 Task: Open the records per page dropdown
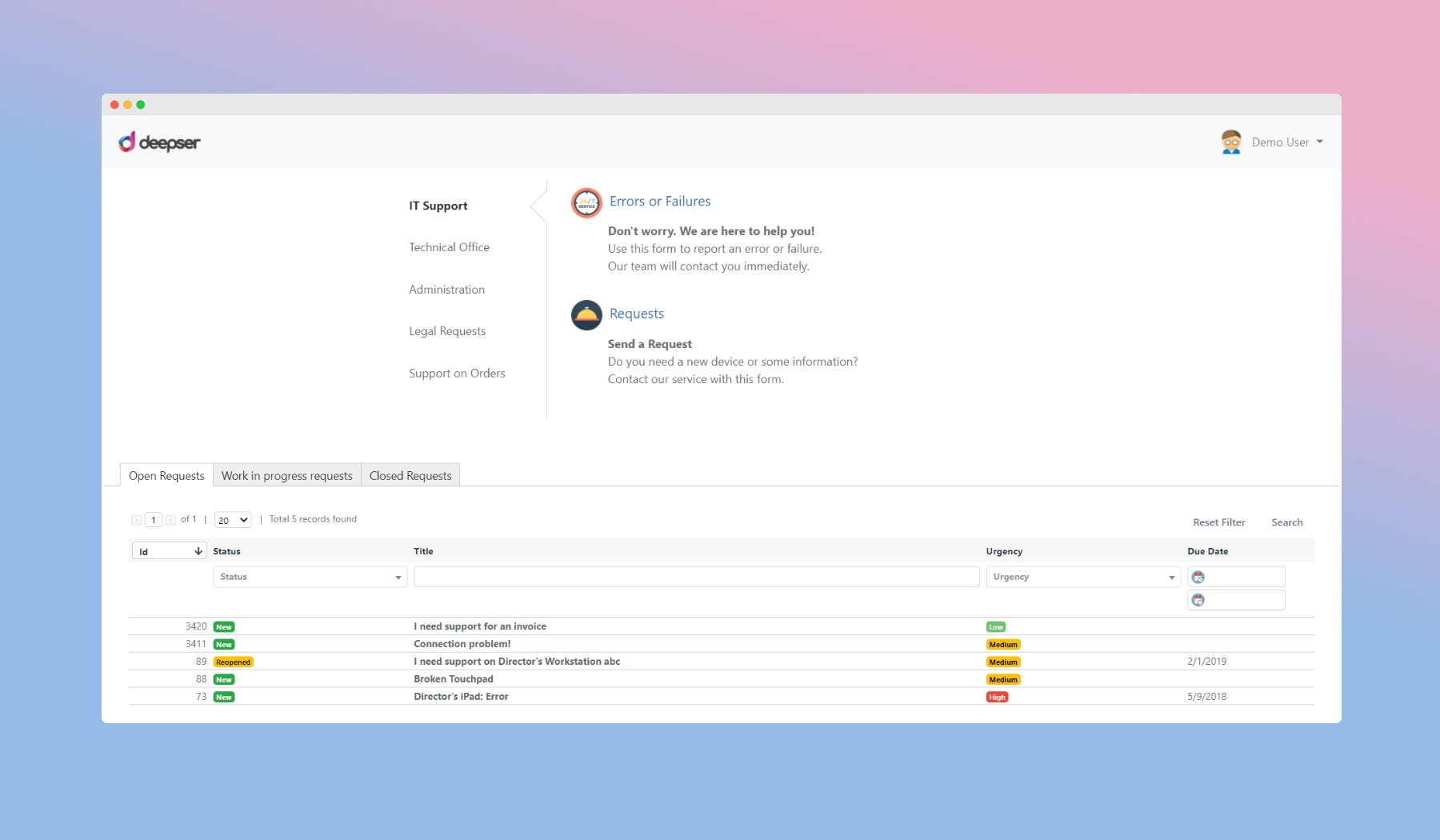tap(233, 520)
